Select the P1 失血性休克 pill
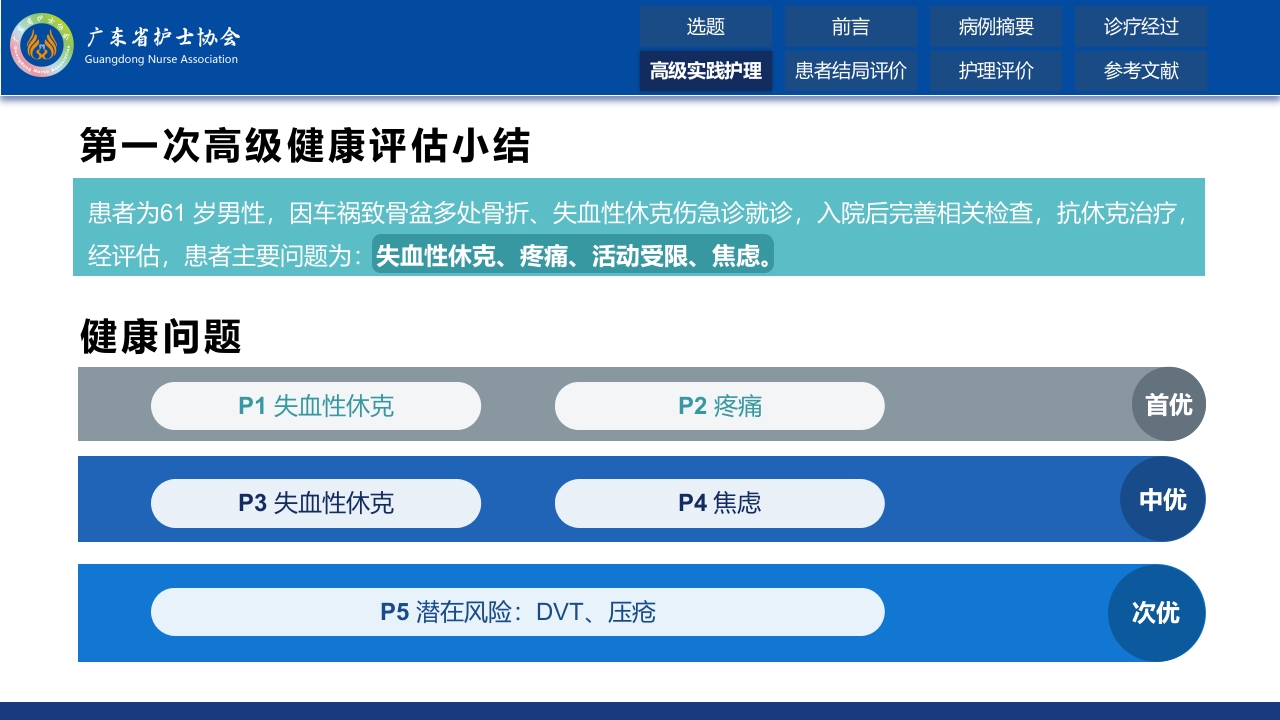The height and width of the screenshot is (720, 1280). coord(316,406)
